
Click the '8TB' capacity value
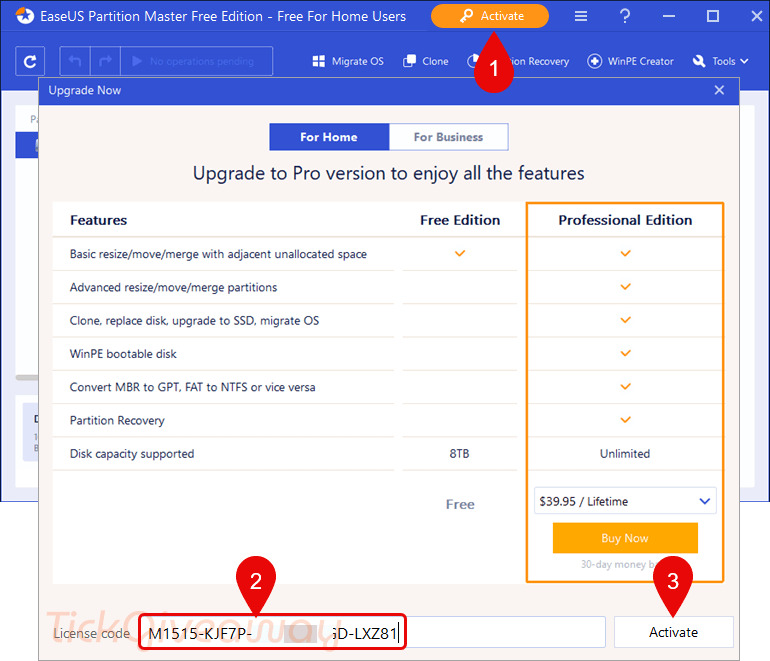pos(460,454)
